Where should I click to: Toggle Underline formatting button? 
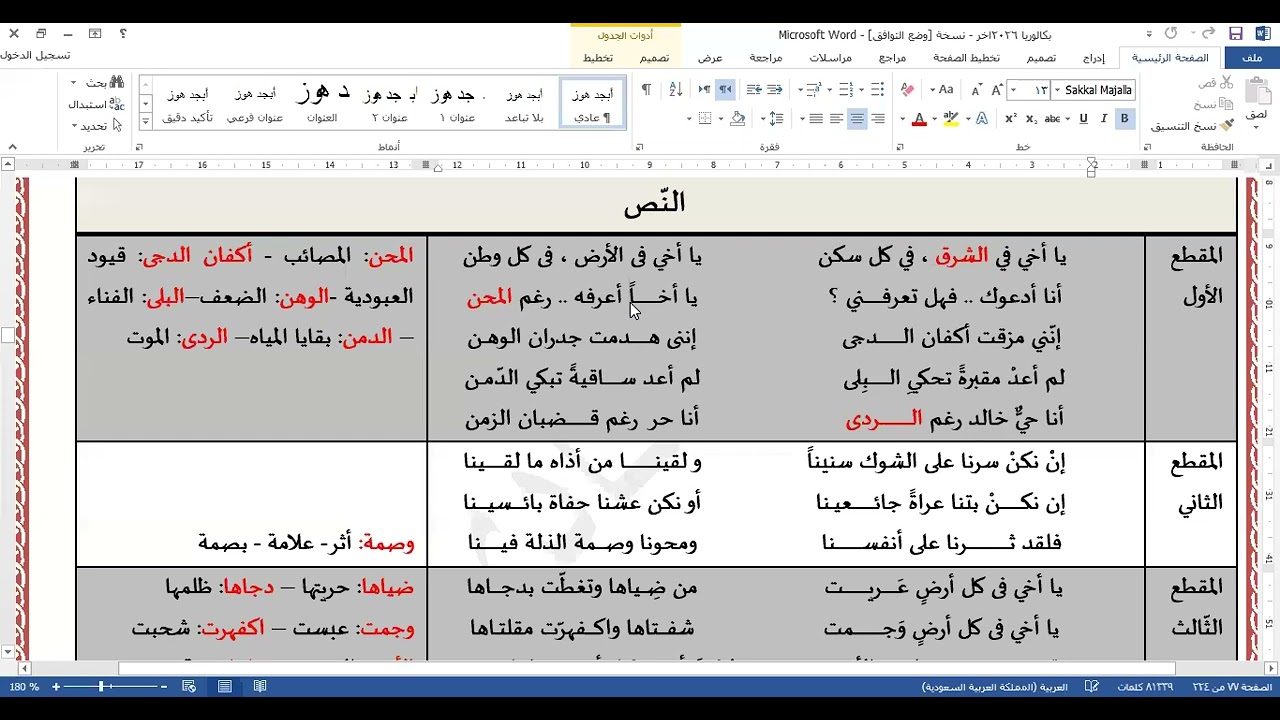(1083, 118)
